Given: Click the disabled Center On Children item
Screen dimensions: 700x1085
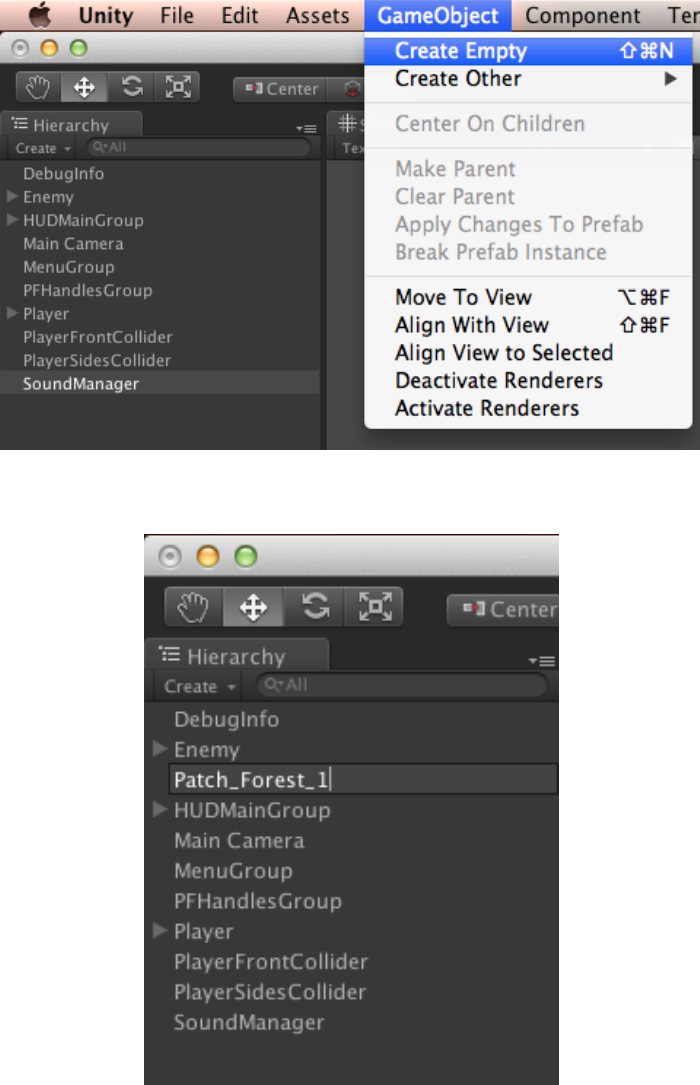Looking at the screenshot, I should [x=528, y=124].
